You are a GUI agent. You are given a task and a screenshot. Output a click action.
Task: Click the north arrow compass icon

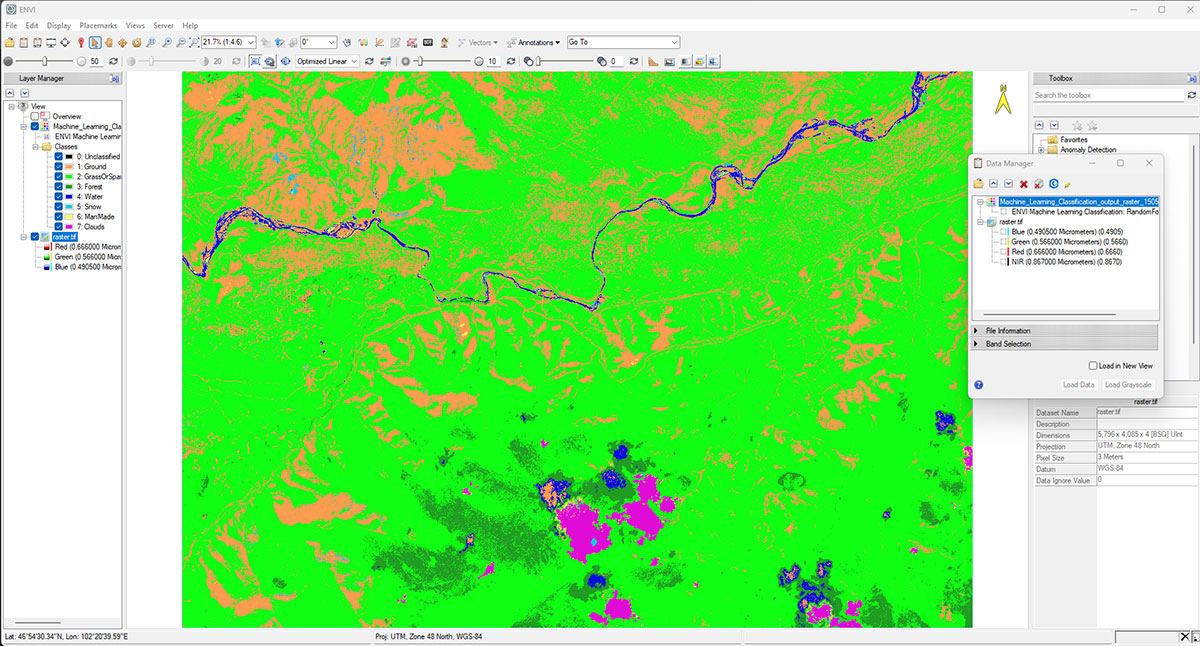(1001, 102)
